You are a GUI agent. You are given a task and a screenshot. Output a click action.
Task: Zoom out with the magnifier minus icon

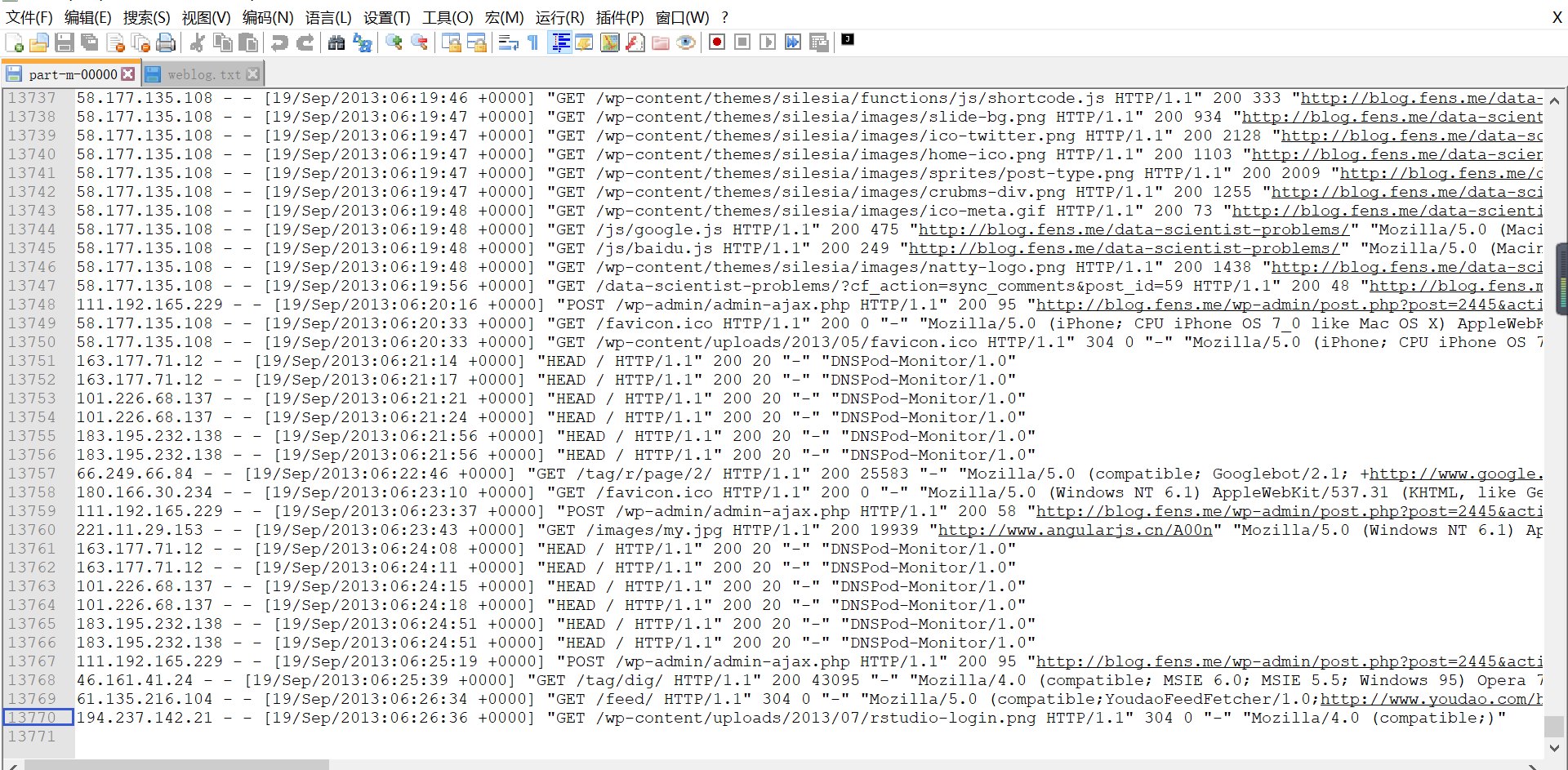[420, 42]
